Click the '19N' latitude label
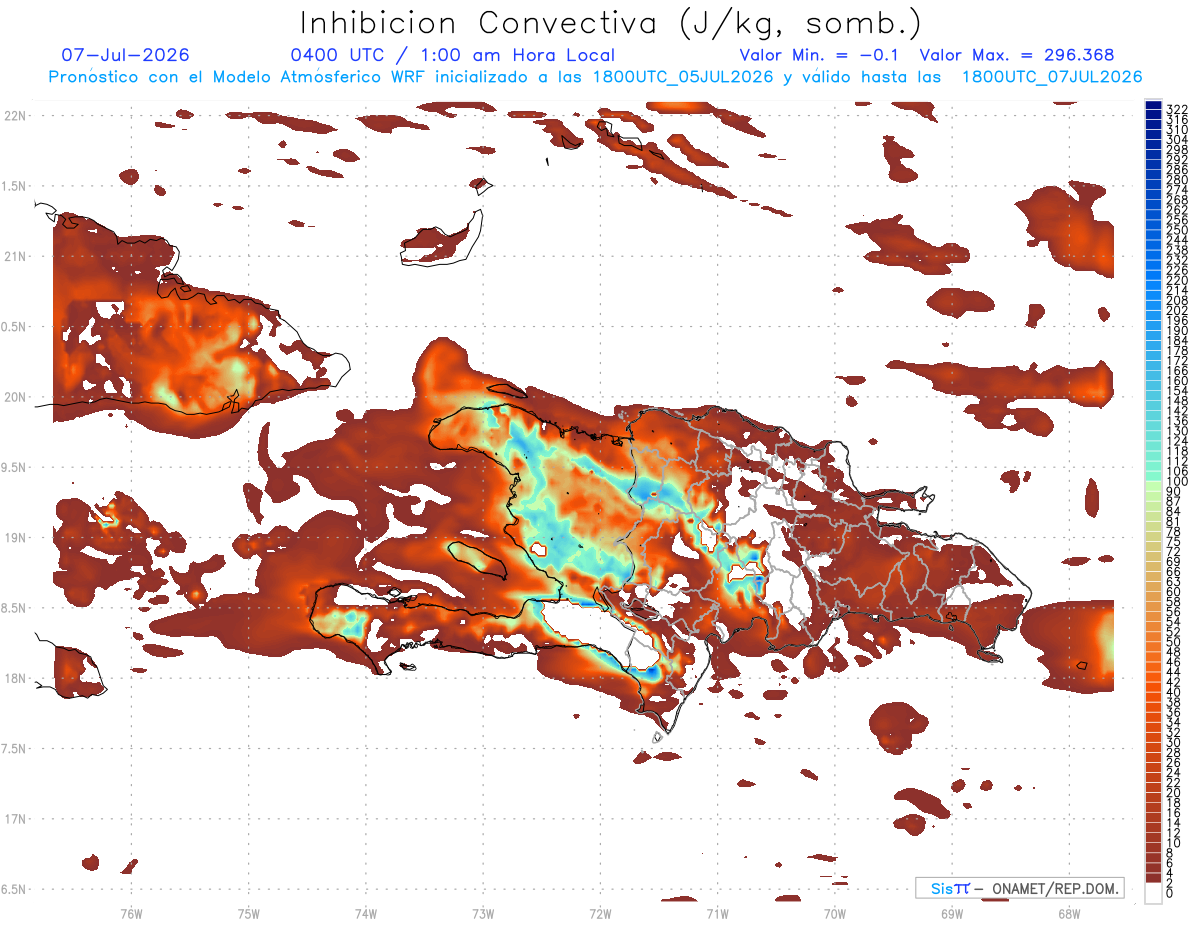Image resolution: width=1200 pixels, height=927 pixels. [14, 537]
